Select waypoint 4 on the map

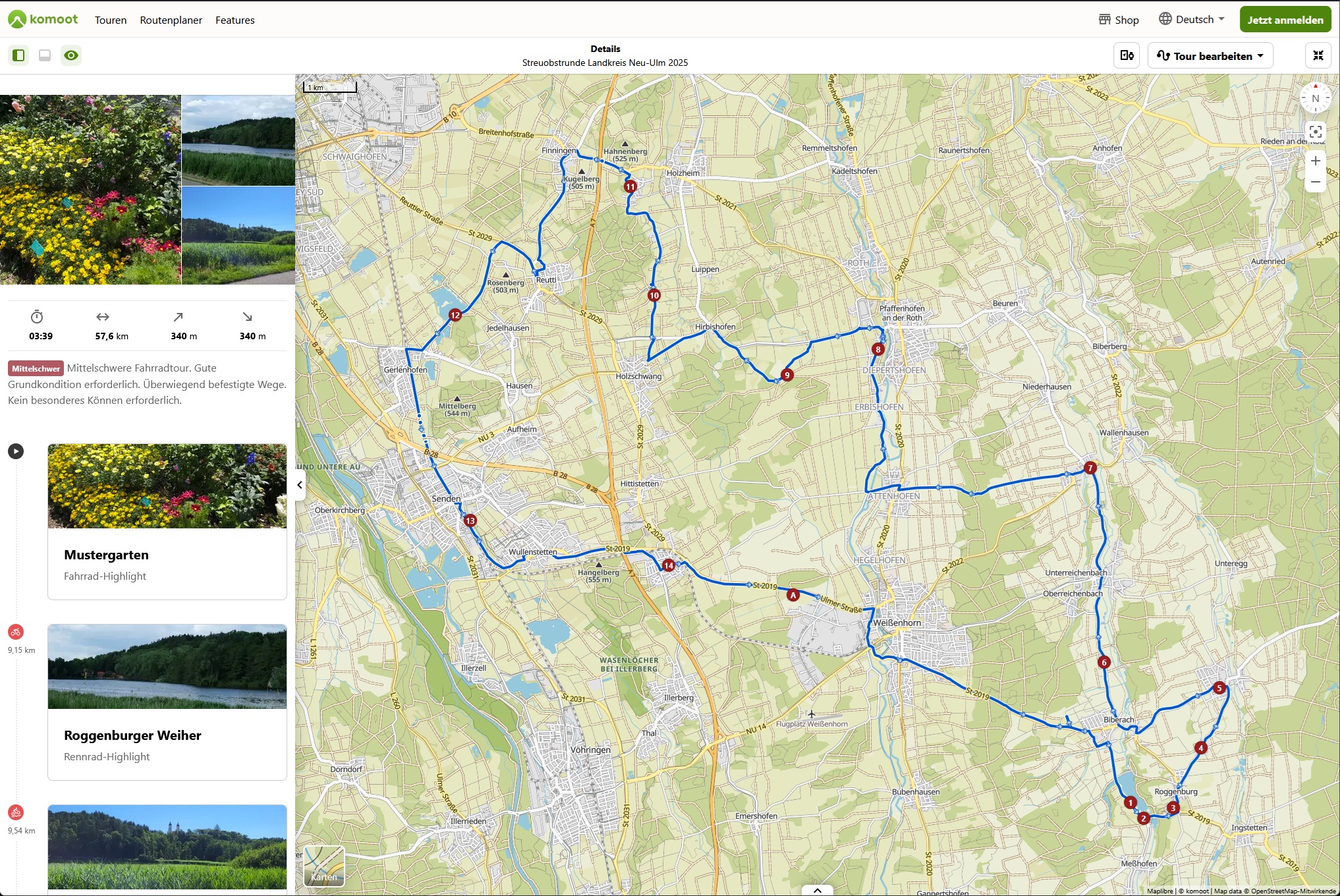click(1201, 748)
